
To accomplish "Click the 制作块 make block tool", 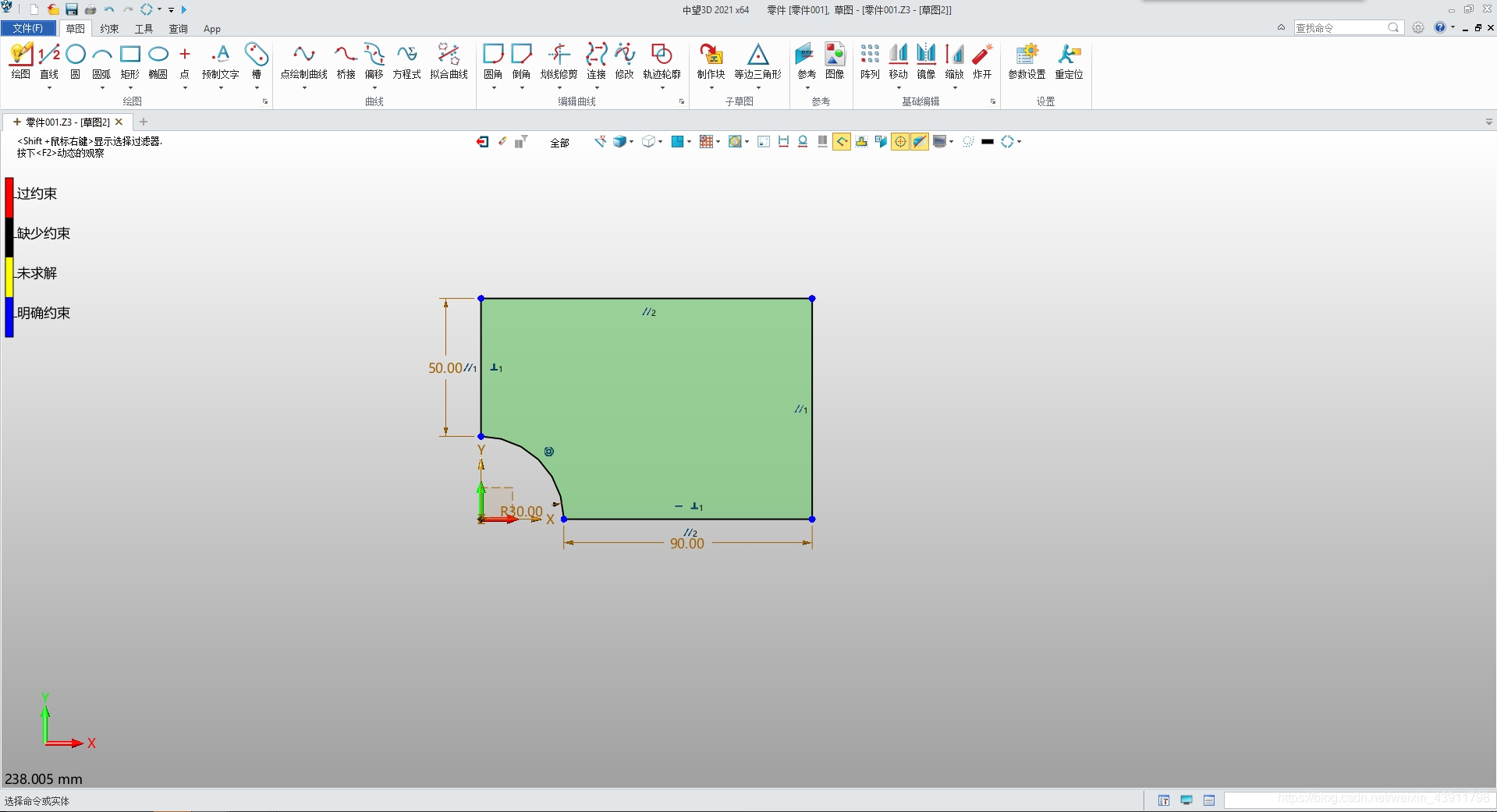I will pyautogui.click(x=711, y=61).
